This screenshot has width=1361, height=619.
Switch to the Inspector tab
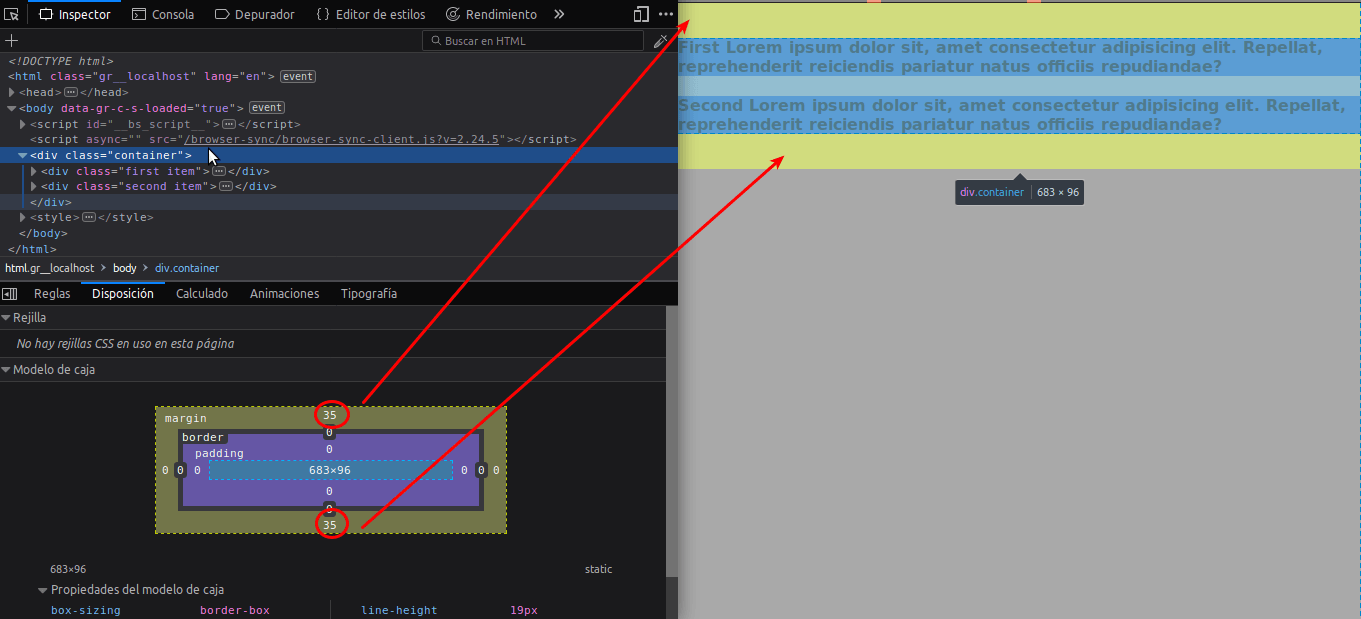pyautogui.click(x=75, y=14)
